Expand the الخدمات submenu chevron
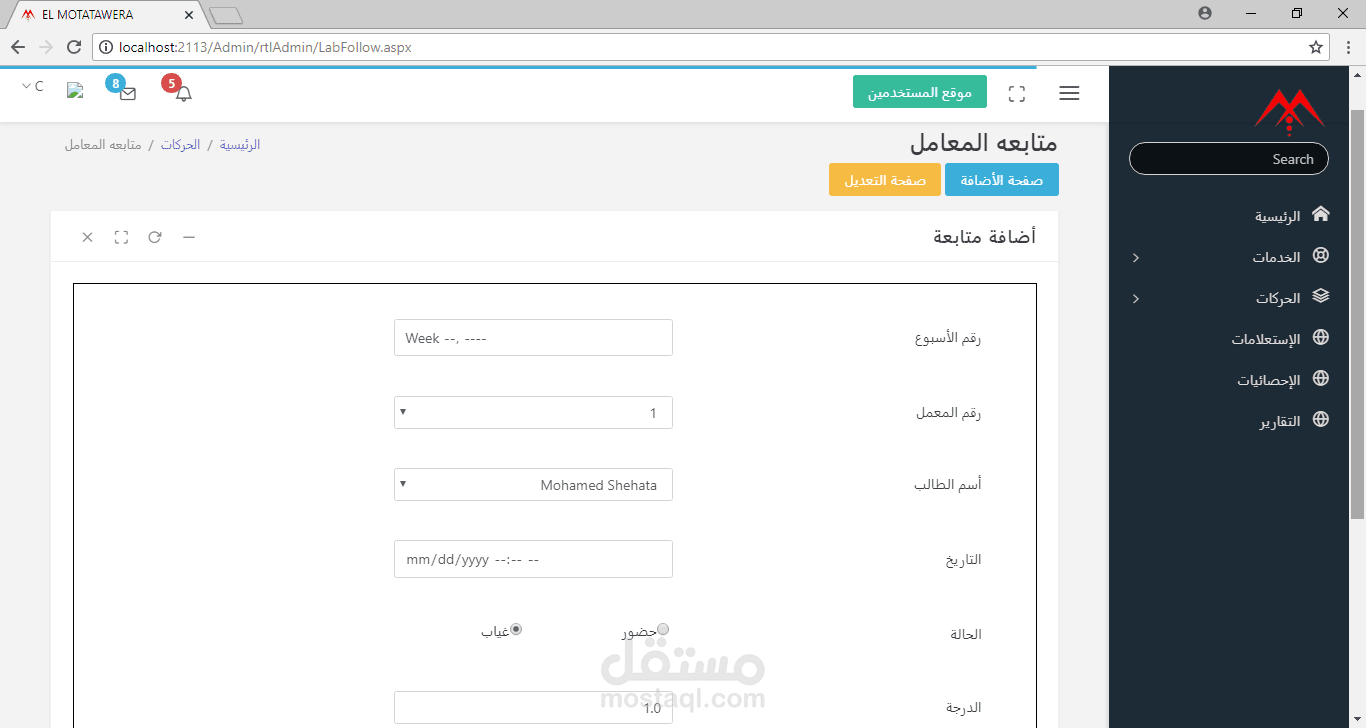This screenshot has height=728, width=1366. coord(1135,258)
